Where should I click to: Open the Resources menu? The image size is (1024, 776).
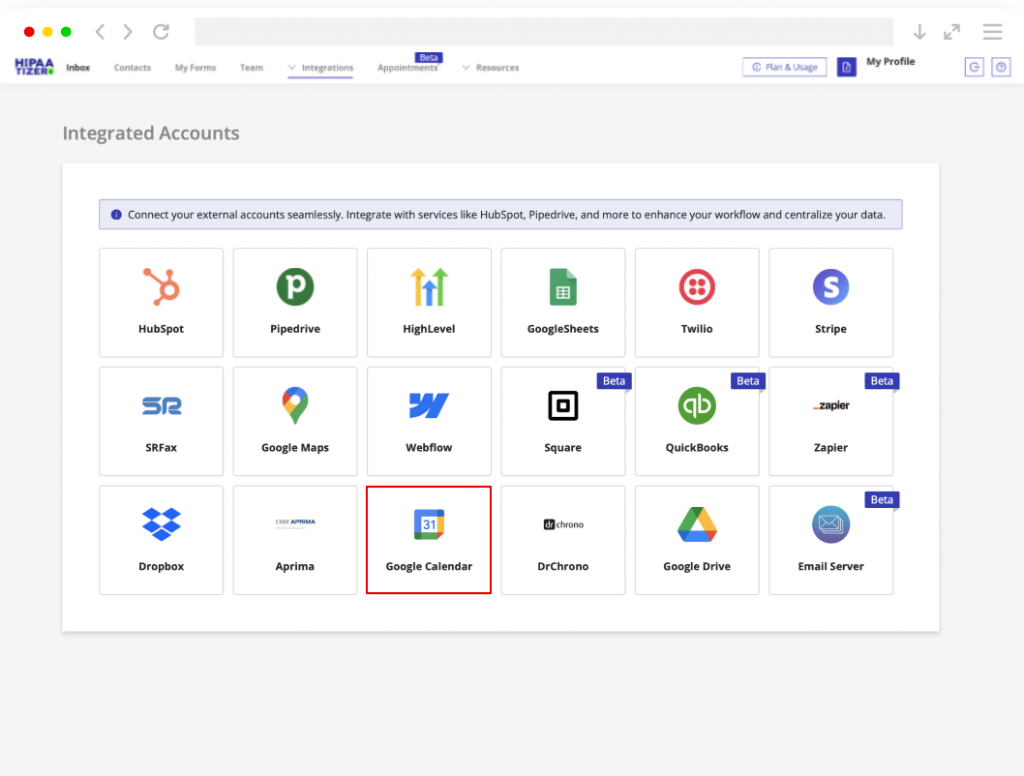coord(498,67)
